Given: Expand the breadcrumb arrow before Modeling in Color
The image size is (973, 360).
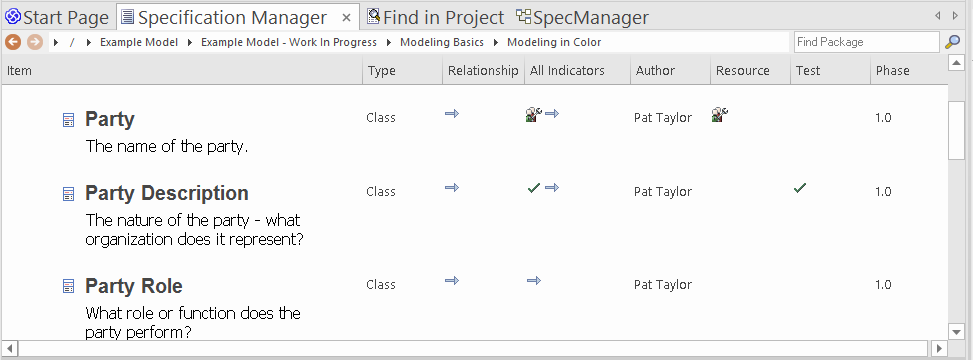Looking at the screenshot, I should click(x=496, y=43).
